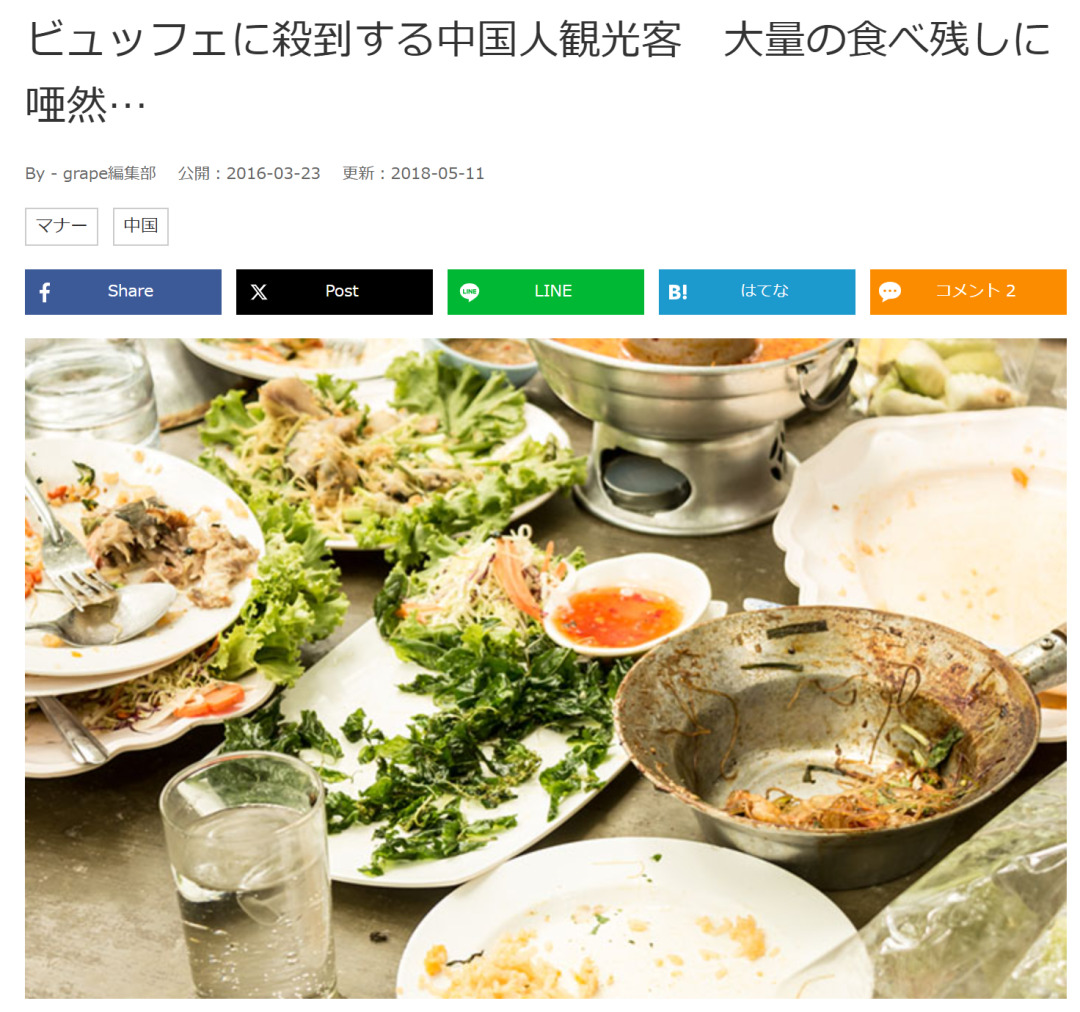This screenshot has height=1012, width=1080.
Task: Share the article via Share button
Action: [x=123, y=292]
